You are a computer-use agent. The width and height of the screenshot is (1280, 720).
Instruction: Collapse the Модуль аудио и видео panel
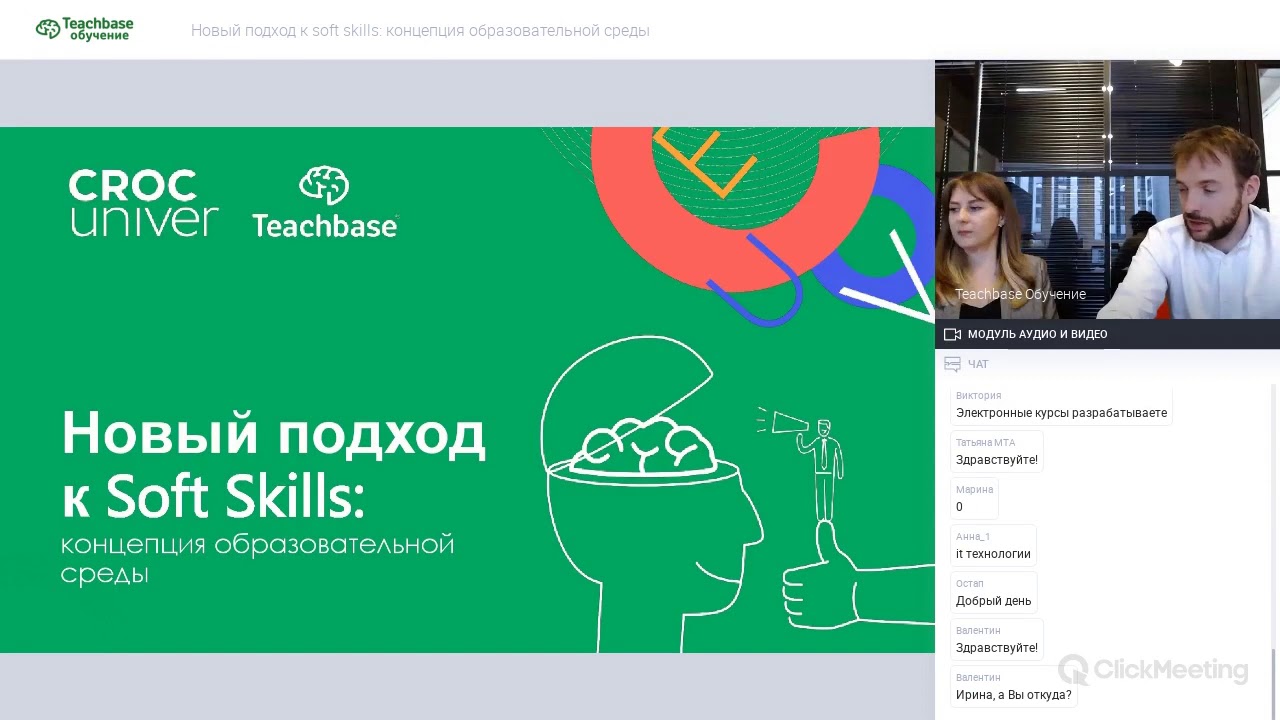(x=1107, y=334)
